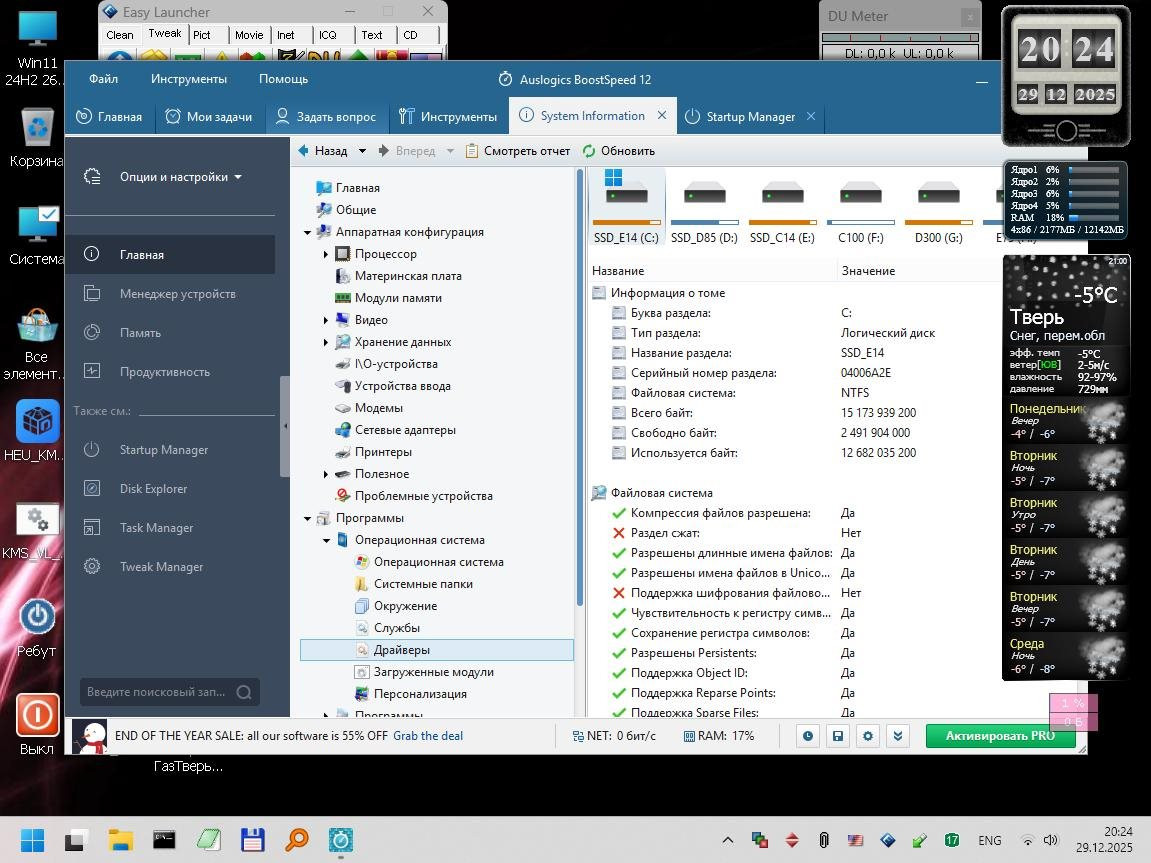1151x863 pixels.
Task: Click Смотреть отчет report button
Action: 518,150
